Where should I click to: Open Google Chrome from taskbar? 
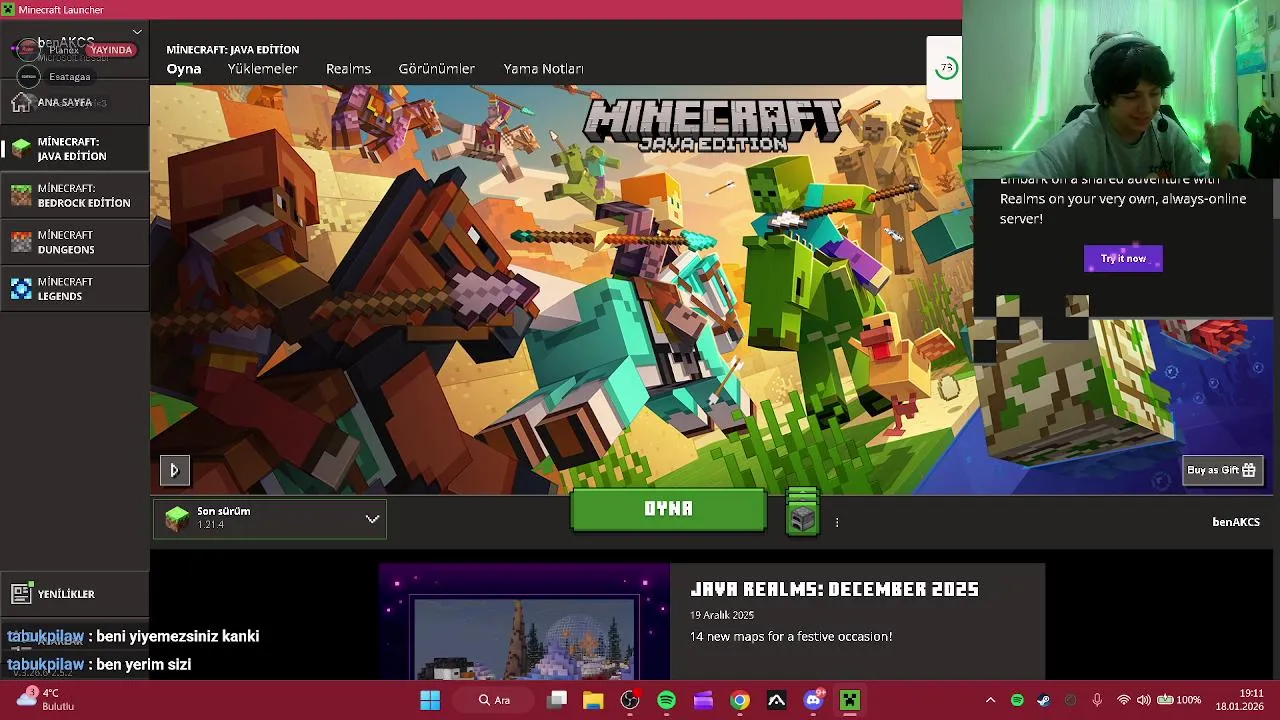click(x=740, y=700)
